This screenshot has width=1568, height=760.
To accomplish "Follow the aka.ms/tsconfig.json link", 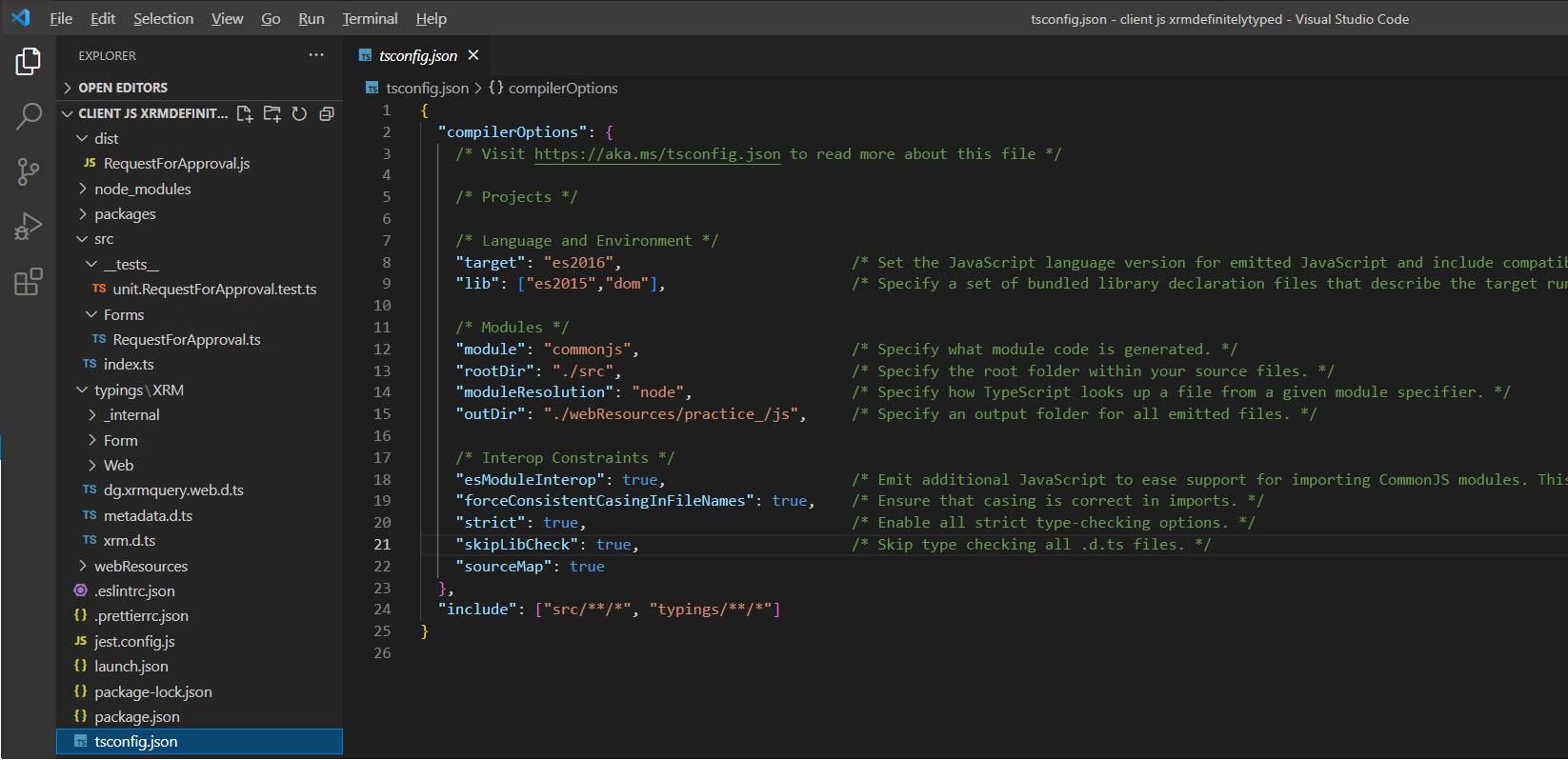I will click(x=656, y=154).
